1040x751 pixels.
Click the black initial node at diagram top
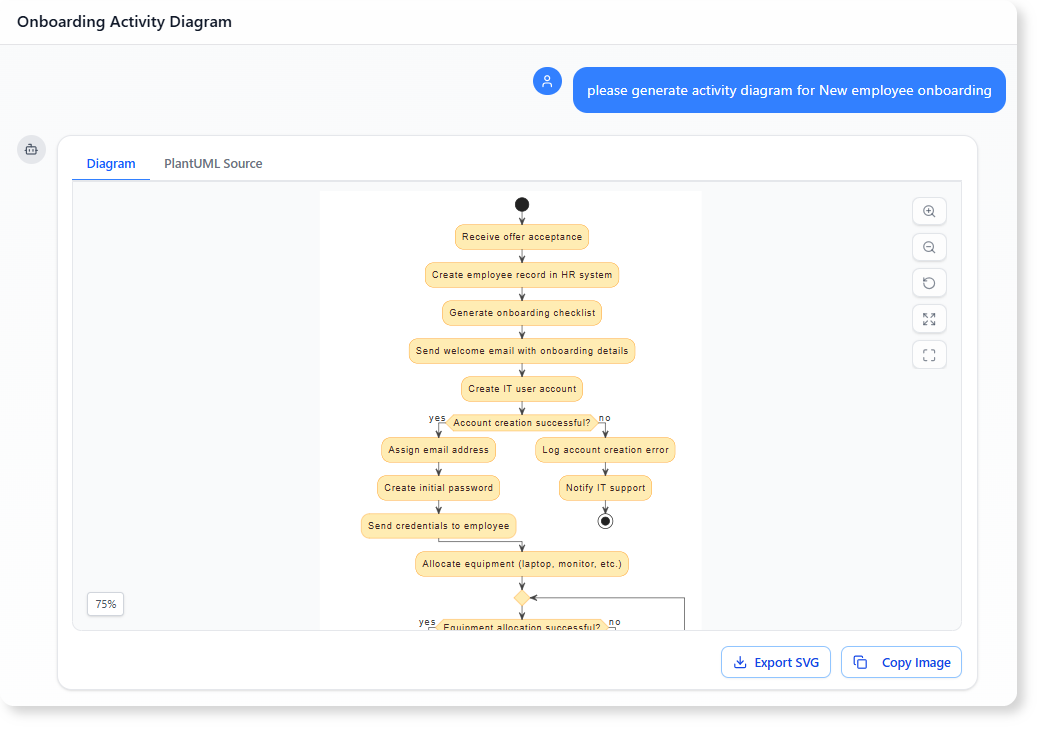point(521,204)
